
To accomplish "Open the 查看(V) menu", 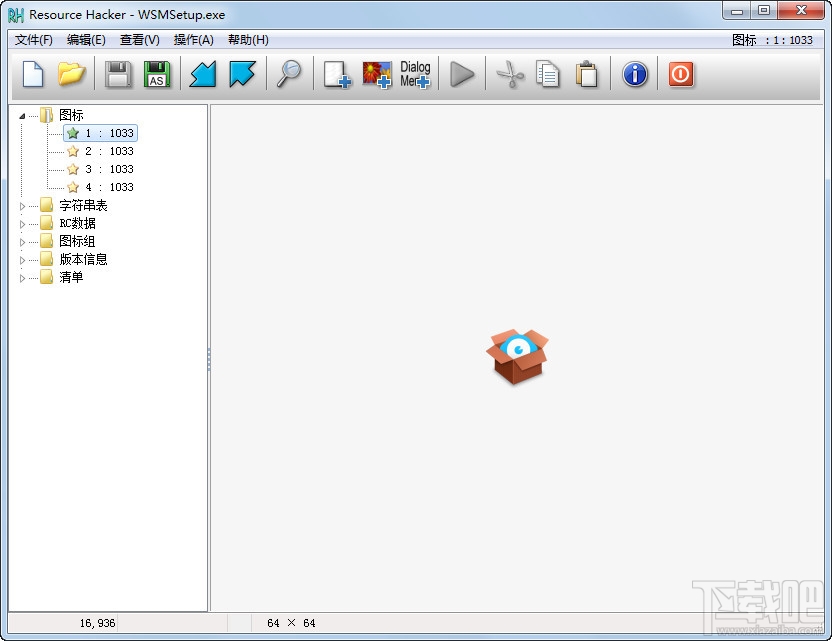I will point(136,40).
